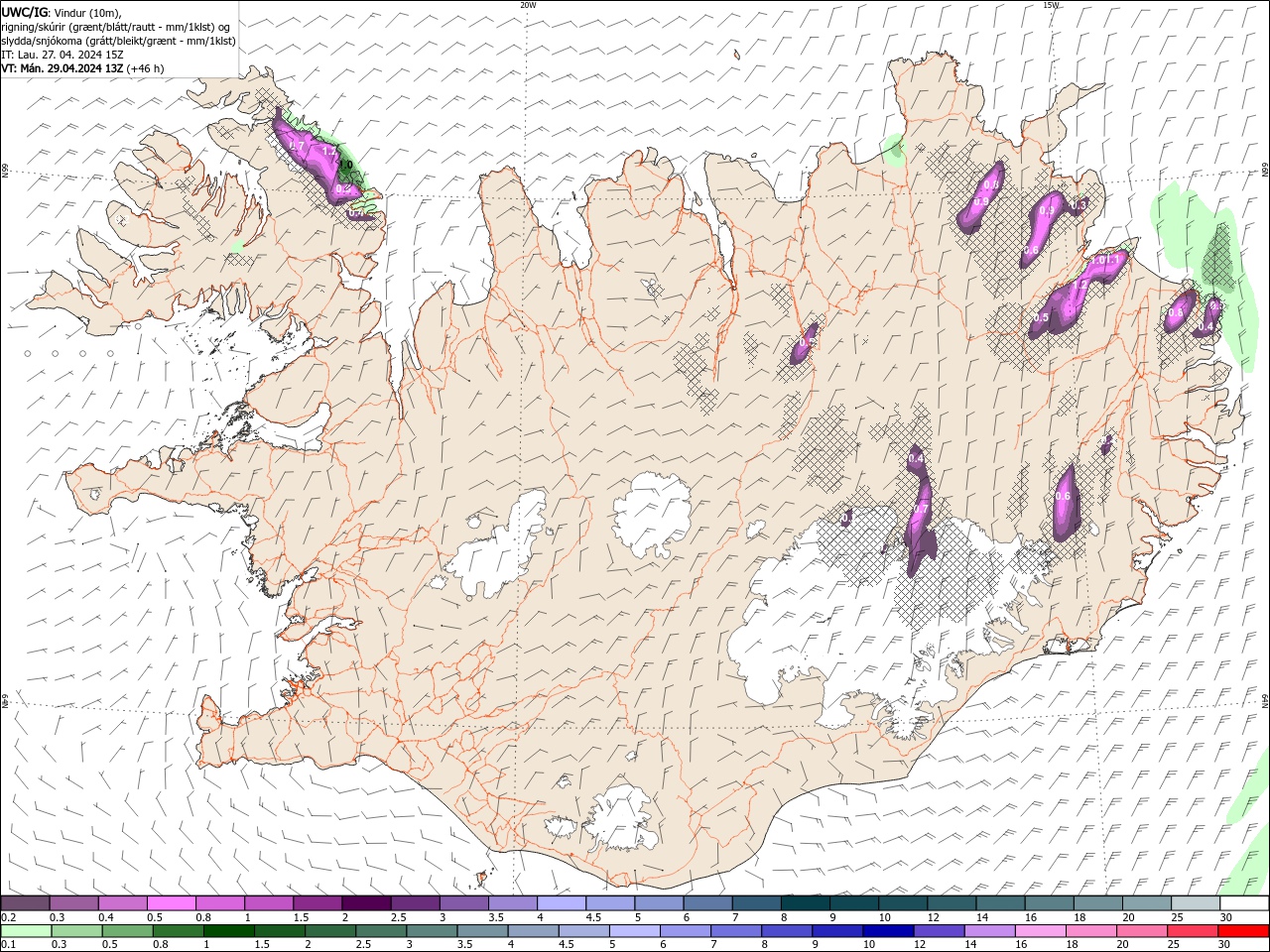The width and height of the screenshot is (1270, 952).
Task: Click the 1.5 dark green swatch, lower legend
Action: coord(279,931)
